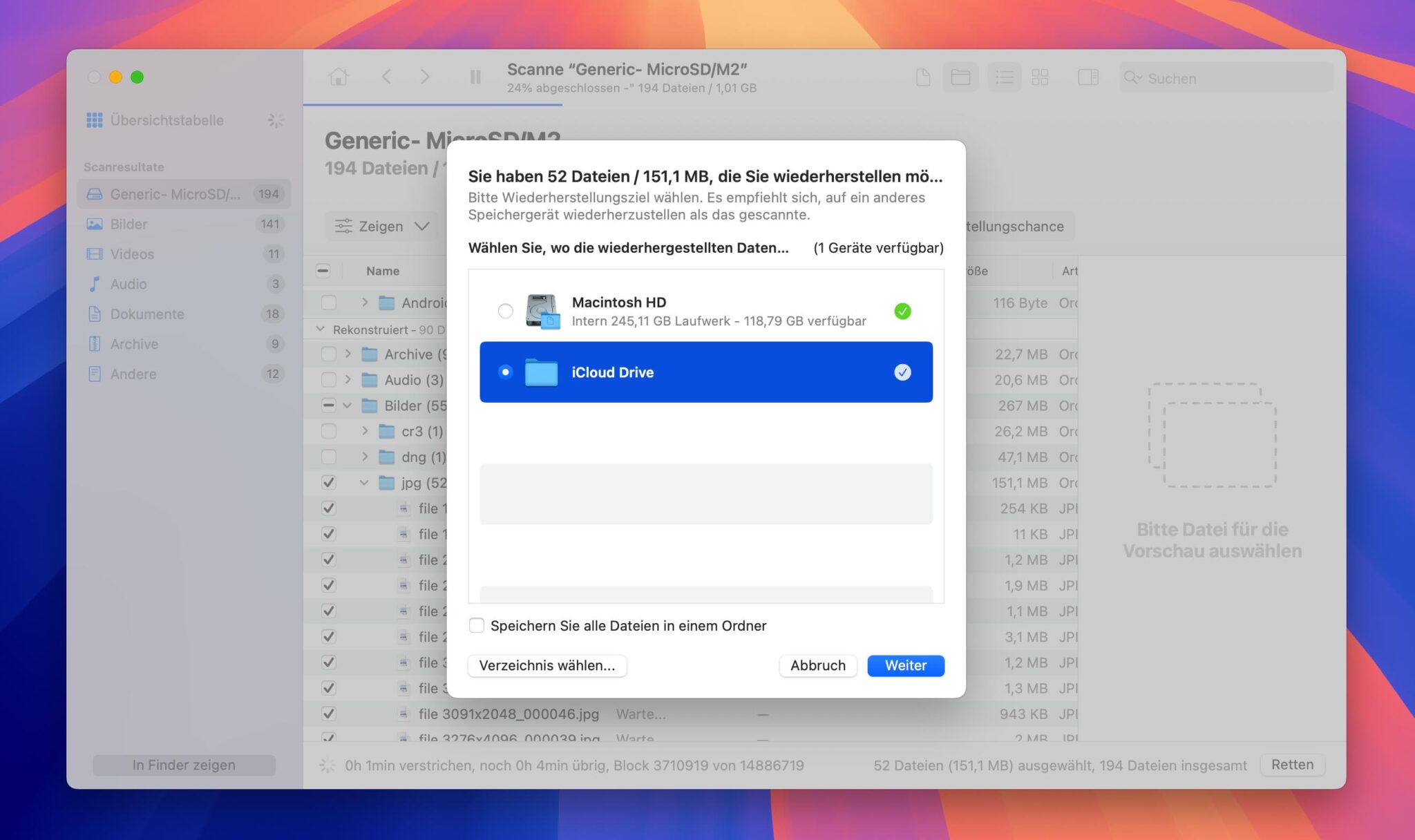Click the Suchen search field

pos(1226,78)
